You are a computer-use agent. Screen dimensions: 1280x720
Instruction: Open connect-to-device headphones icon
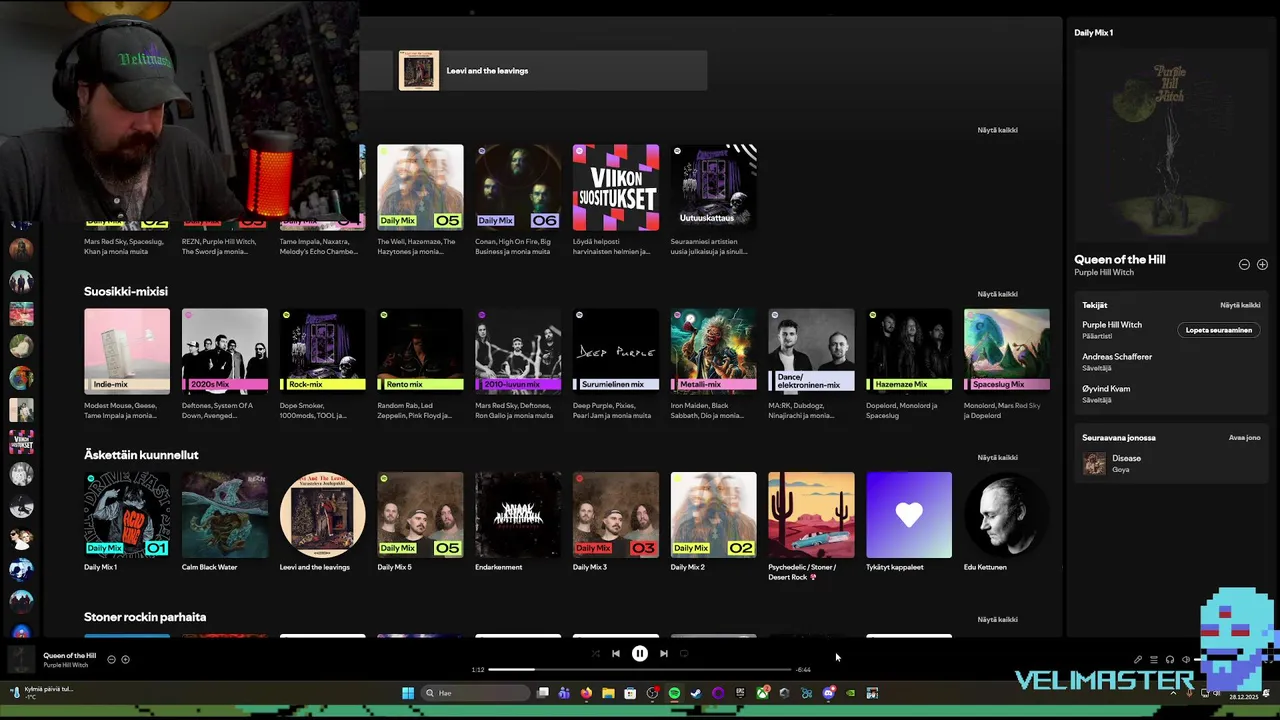point(1169,660)
